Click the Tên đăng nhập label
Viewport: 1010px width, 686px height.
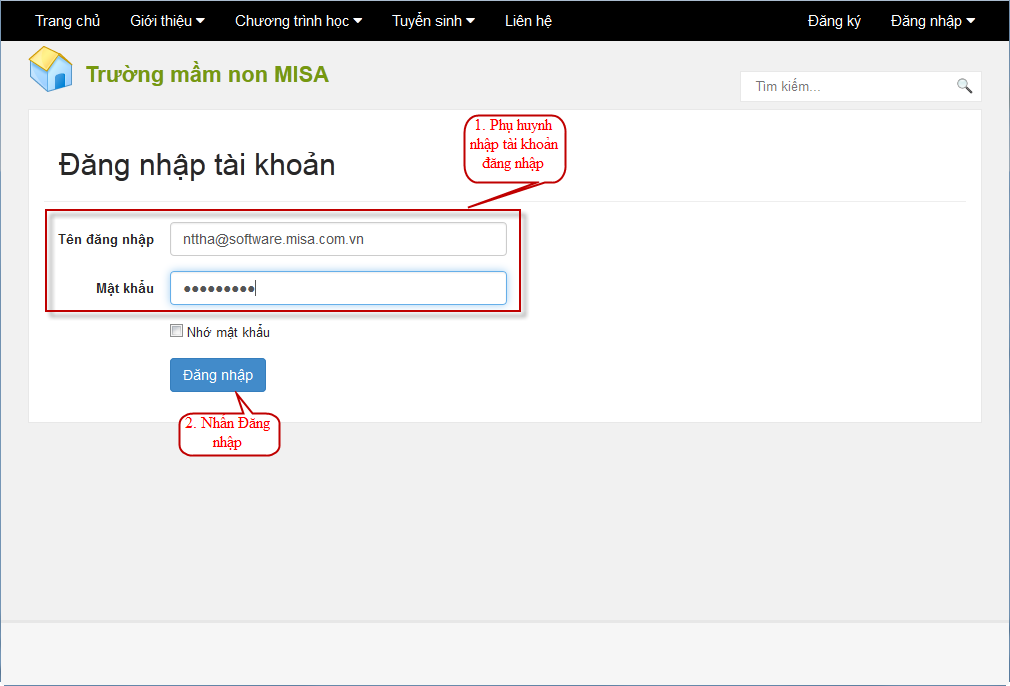click(x=106, y=240)
